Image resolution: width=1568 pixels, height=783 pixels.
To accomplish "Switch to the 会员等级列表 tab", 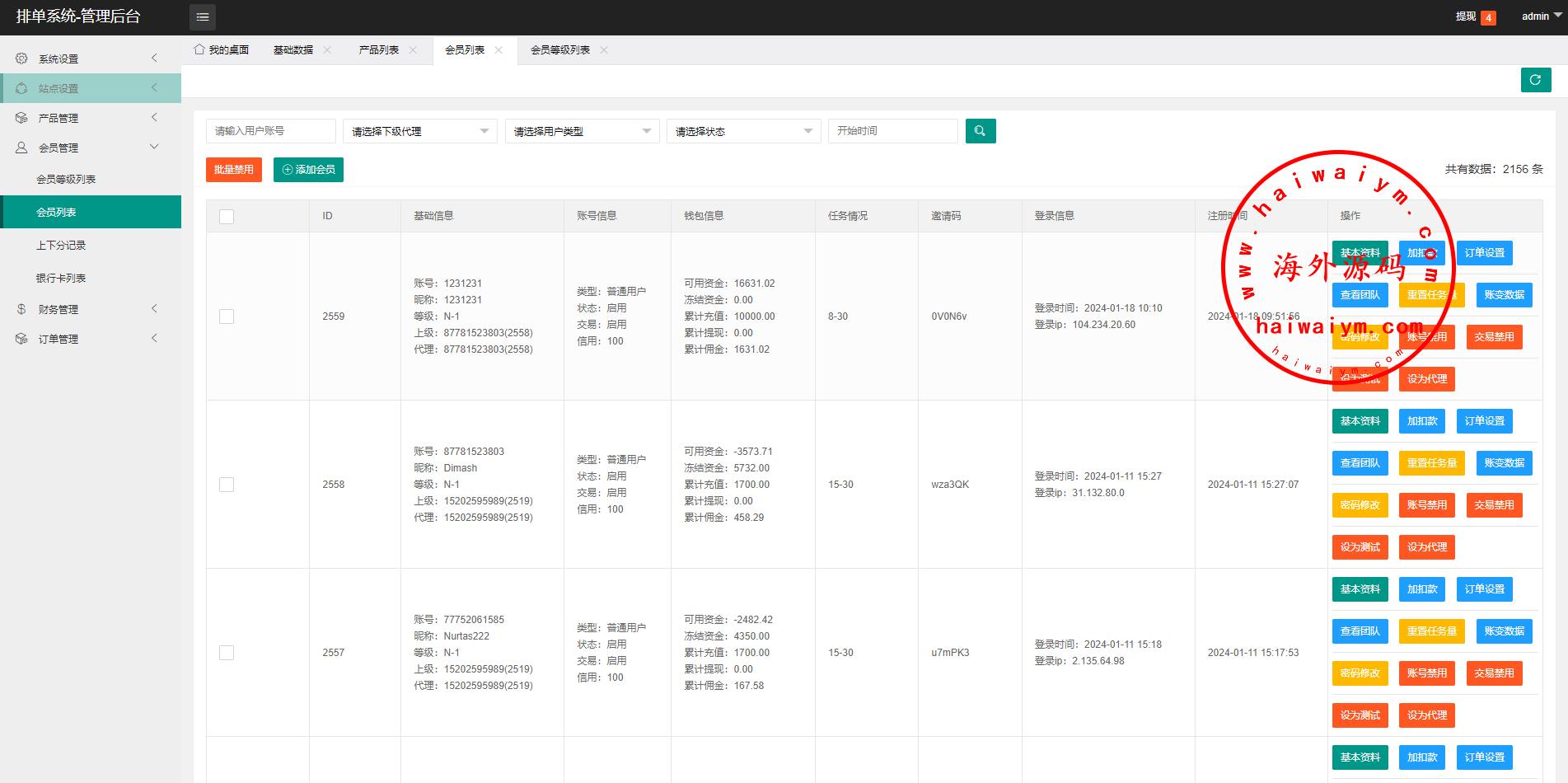I will [560, 50].
